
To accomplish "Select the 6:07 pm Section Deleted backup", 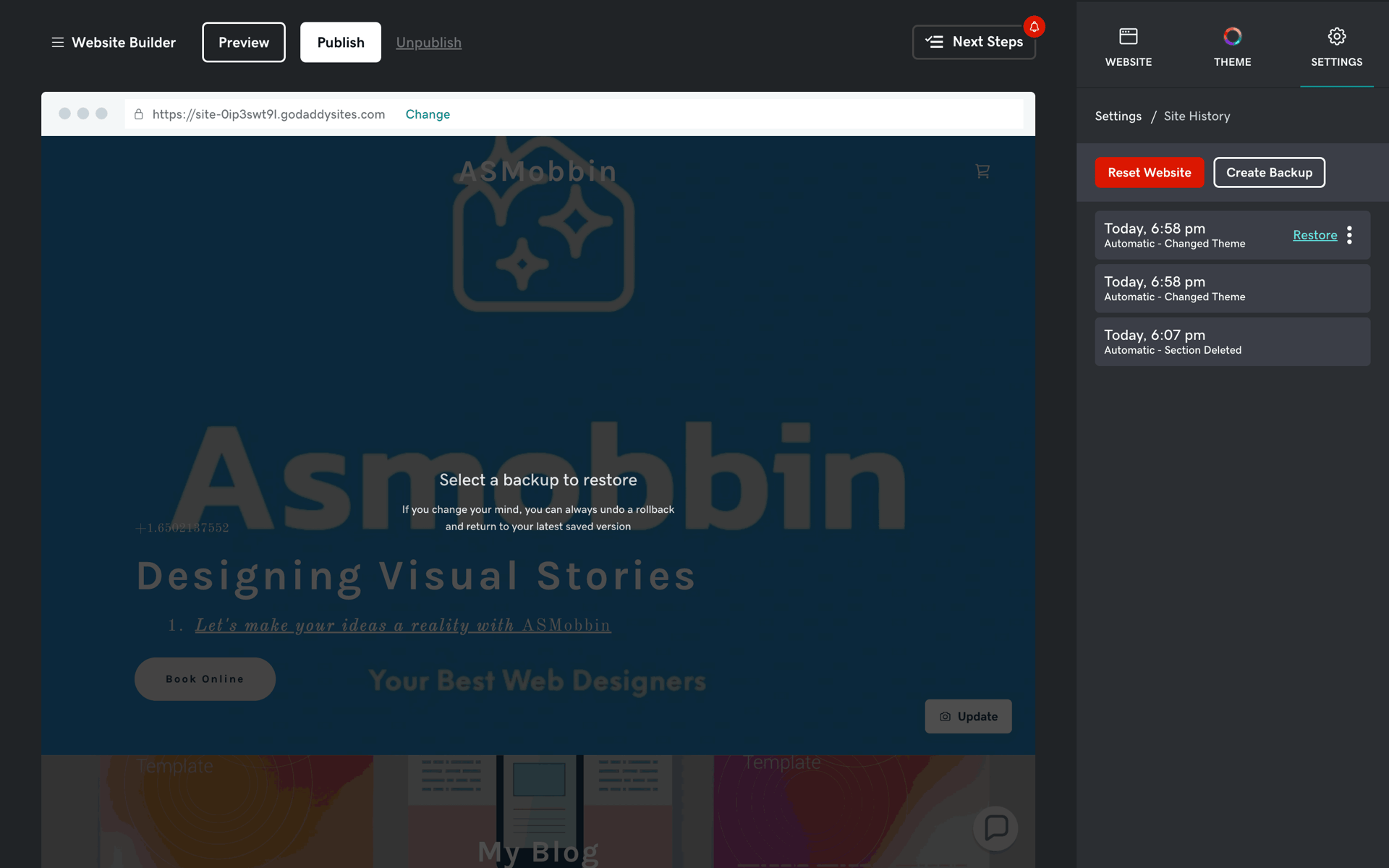I will tap(1233, 341).
